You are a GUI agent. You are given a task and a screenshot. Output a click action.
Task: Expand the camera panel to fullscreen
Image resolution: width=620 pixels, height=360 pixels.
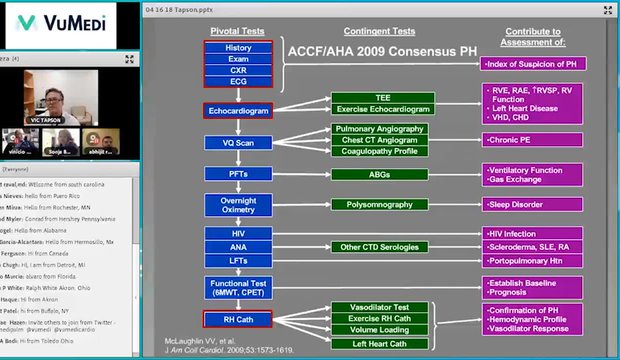[129, 59]
